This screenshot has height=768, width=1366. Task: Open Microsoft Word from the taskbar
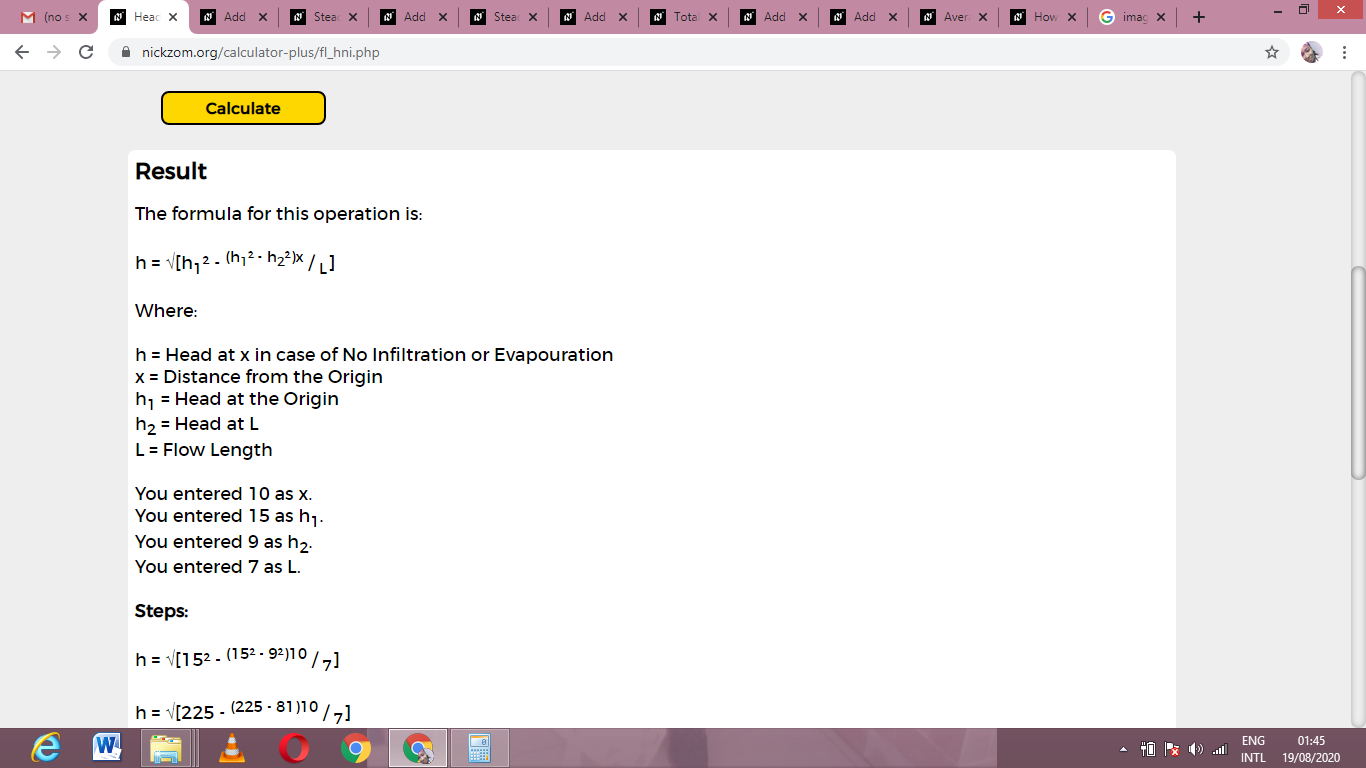click(107, 748)
